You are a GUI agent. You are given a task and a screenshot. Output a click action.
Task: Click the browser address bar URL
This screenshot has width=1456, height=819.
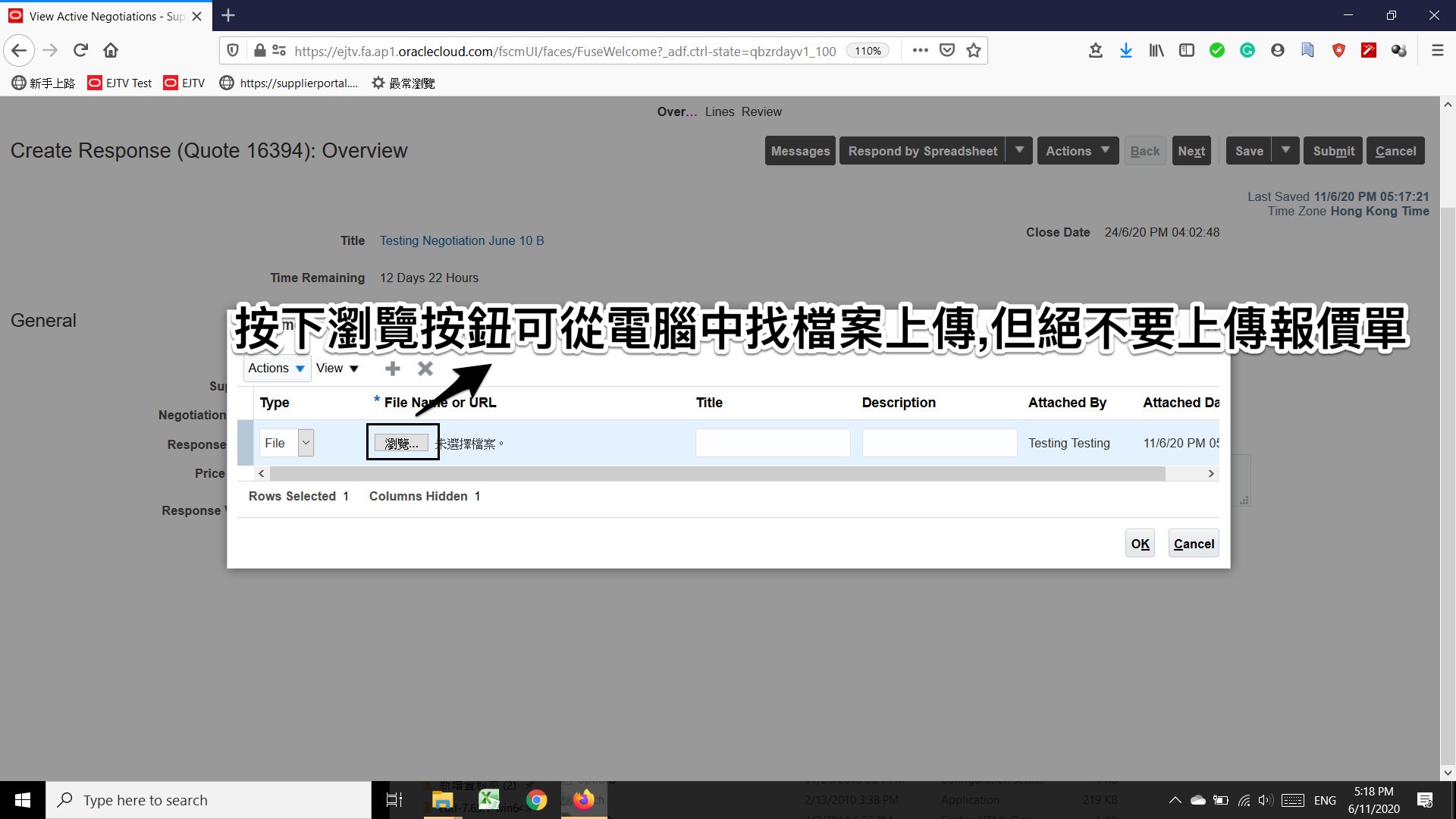(x=565, y=51)
